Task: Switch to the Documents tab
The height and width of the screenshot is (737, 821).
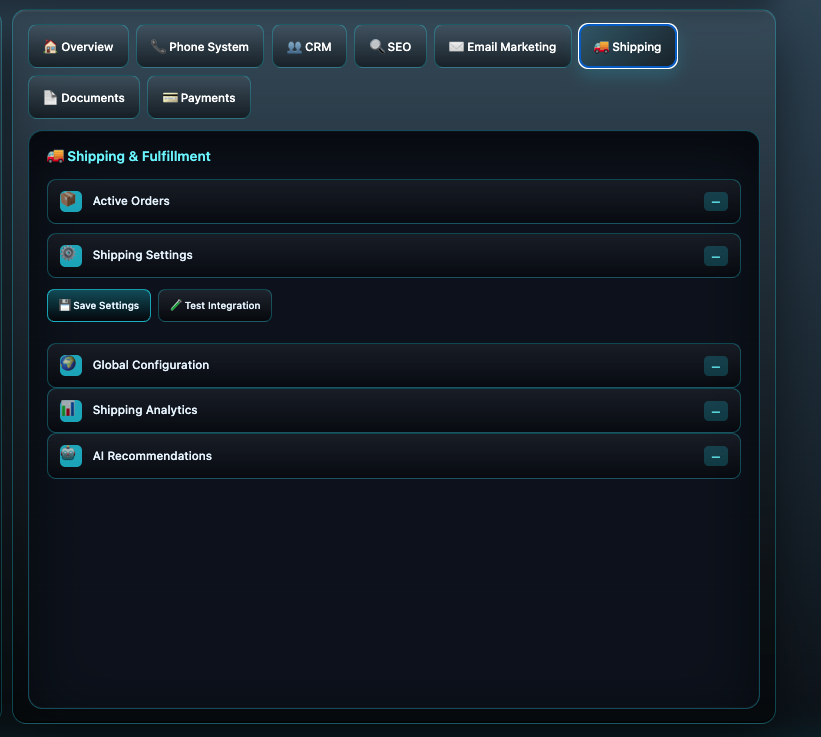Action: point(84,98)
